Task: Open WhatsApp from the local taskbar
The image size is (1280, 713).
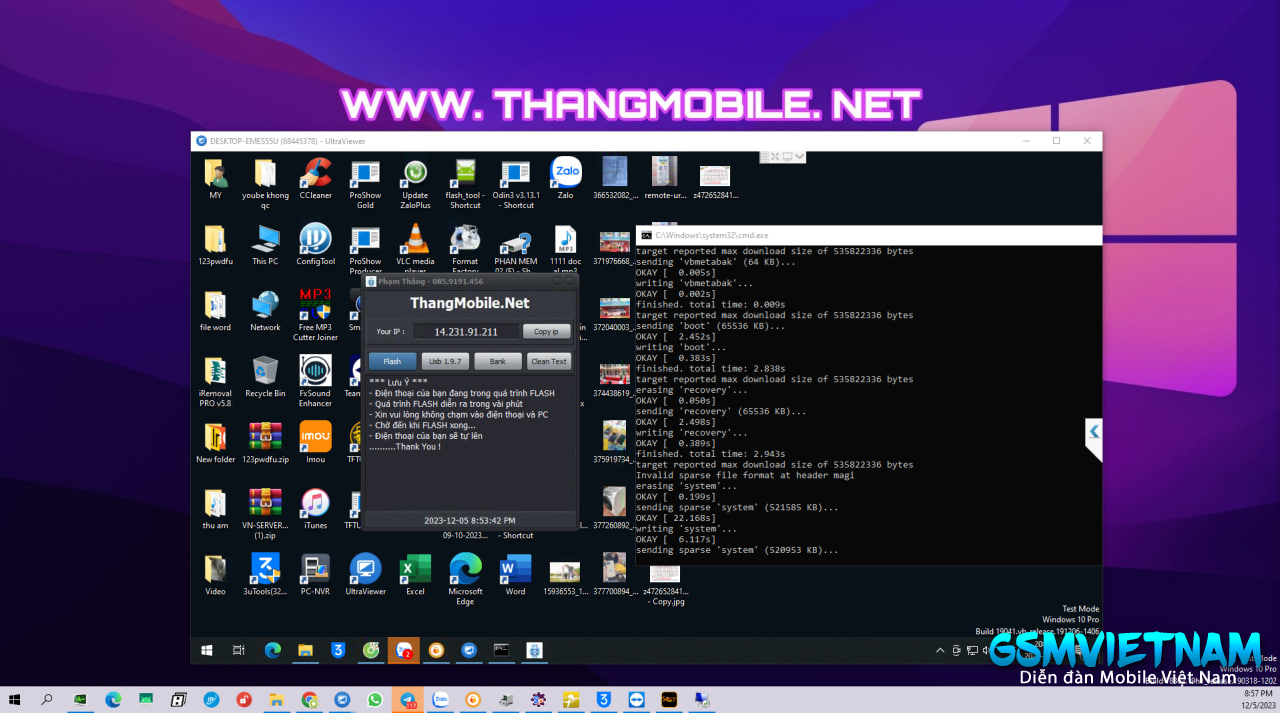Action: (x=375, y=700)
